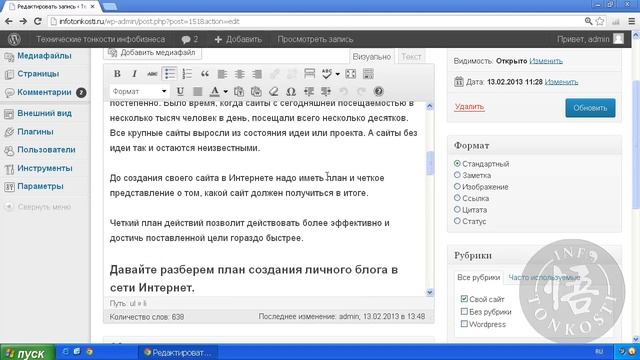Open the editor help icon

point(379,91)
